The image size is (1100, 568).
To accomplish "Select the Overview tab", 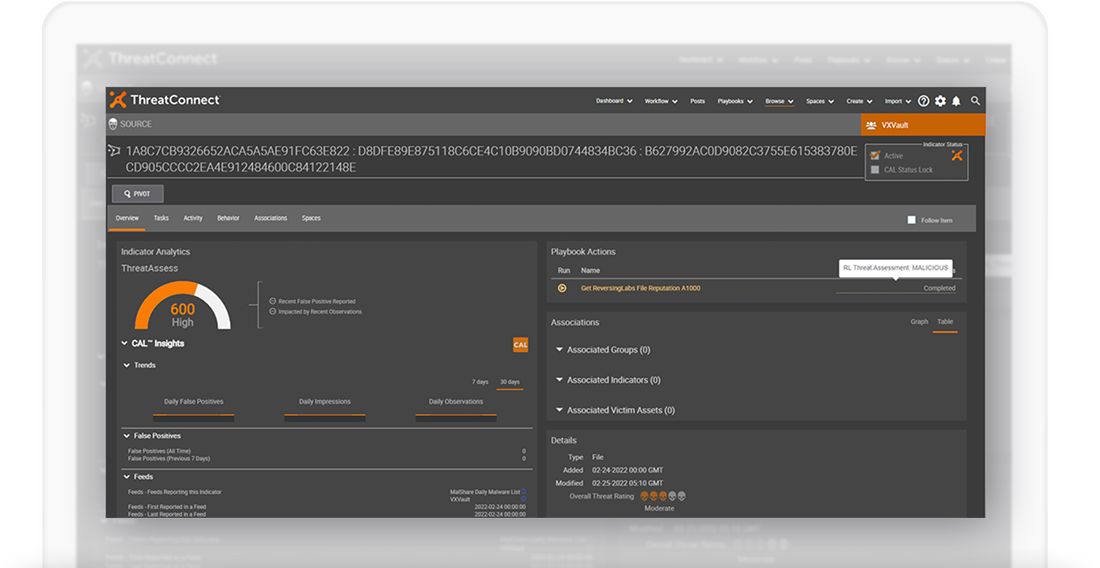I will click(127, 218).
